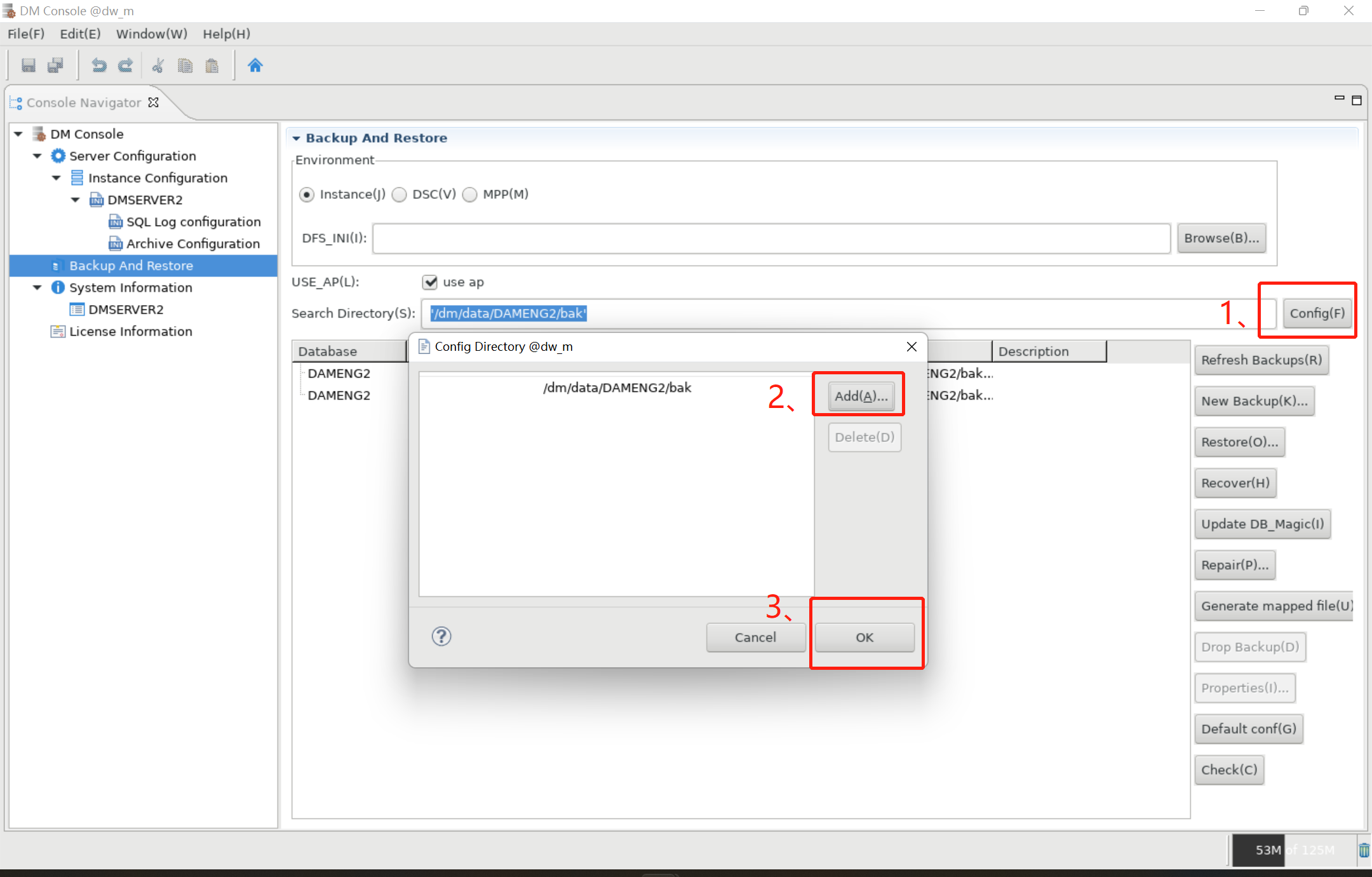Open the Window(W) menu

point(152,34)
